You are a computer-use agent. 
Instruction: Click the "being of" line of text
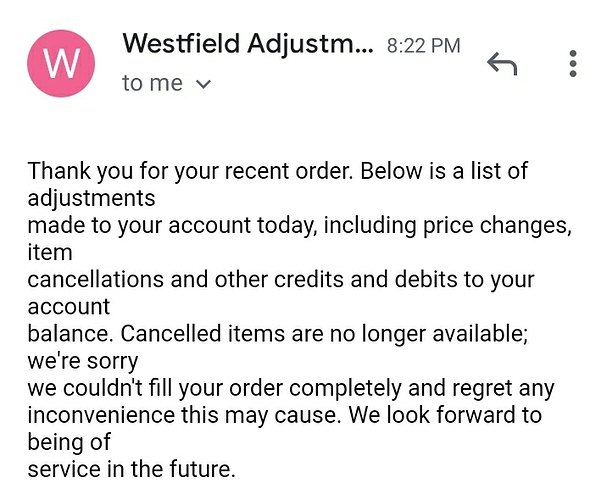tap(69, 442)
